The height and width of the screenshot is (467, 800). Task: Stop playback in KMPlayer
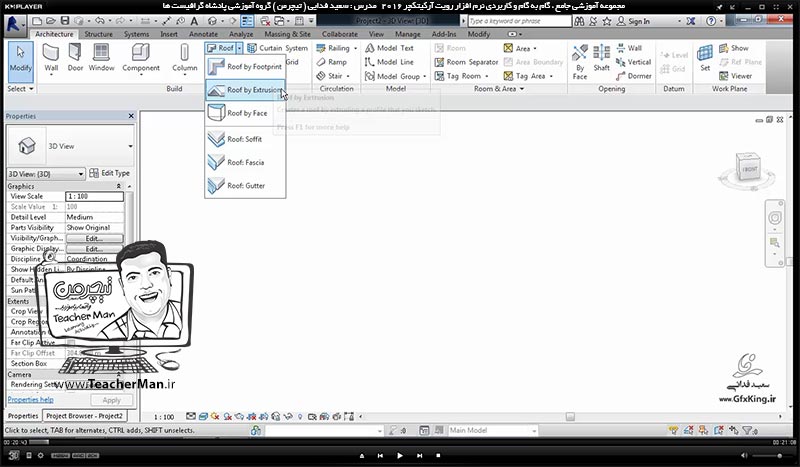coord(438,455)
